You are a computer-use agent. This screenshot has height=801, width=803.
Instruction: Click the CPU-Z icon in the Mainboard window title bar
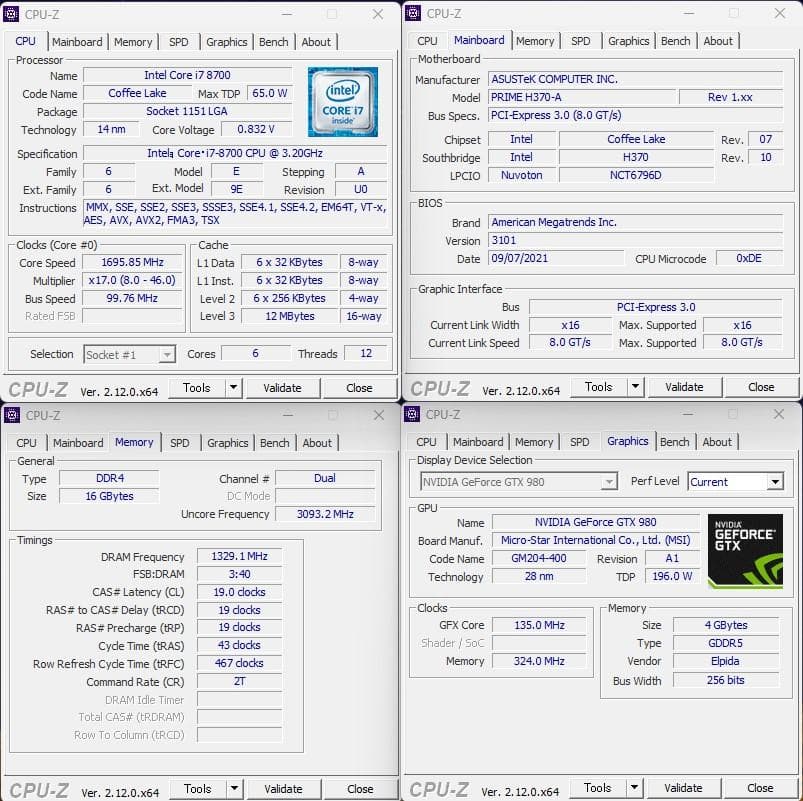(413, 14)
